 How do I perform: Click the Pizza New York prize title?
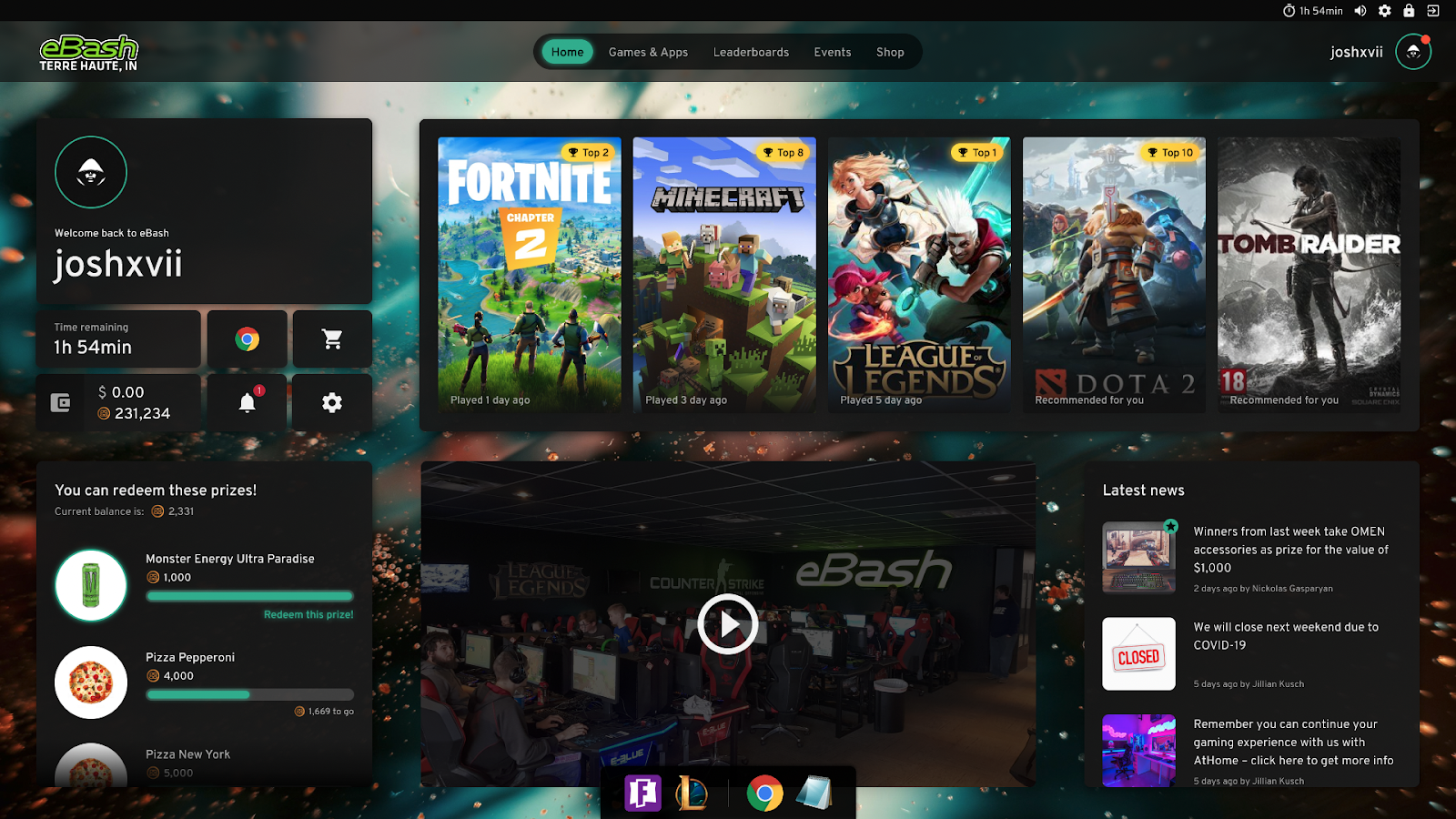[187, 754]
